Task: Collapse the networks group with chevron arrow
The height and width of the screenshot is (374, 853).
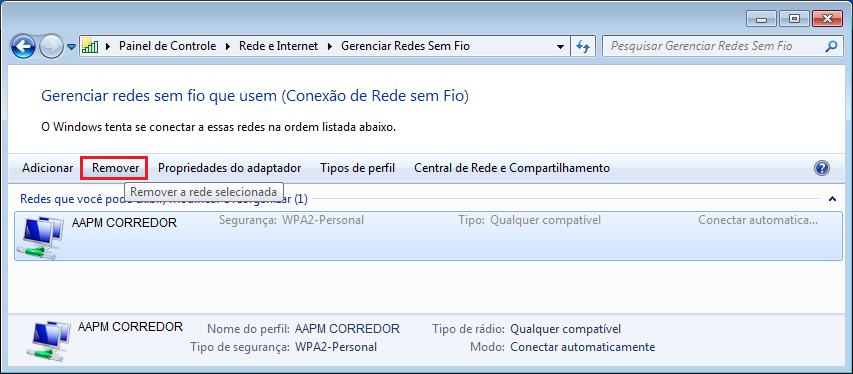Action: pos(832,199)
